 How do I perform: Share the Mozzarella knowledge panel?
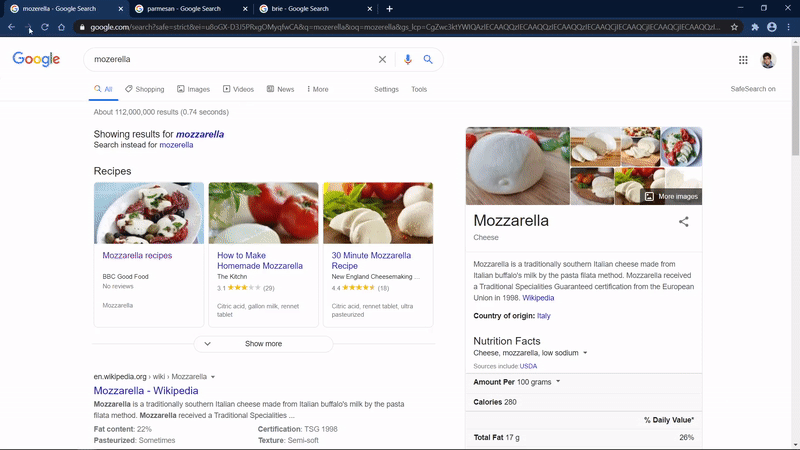point(684,221)
